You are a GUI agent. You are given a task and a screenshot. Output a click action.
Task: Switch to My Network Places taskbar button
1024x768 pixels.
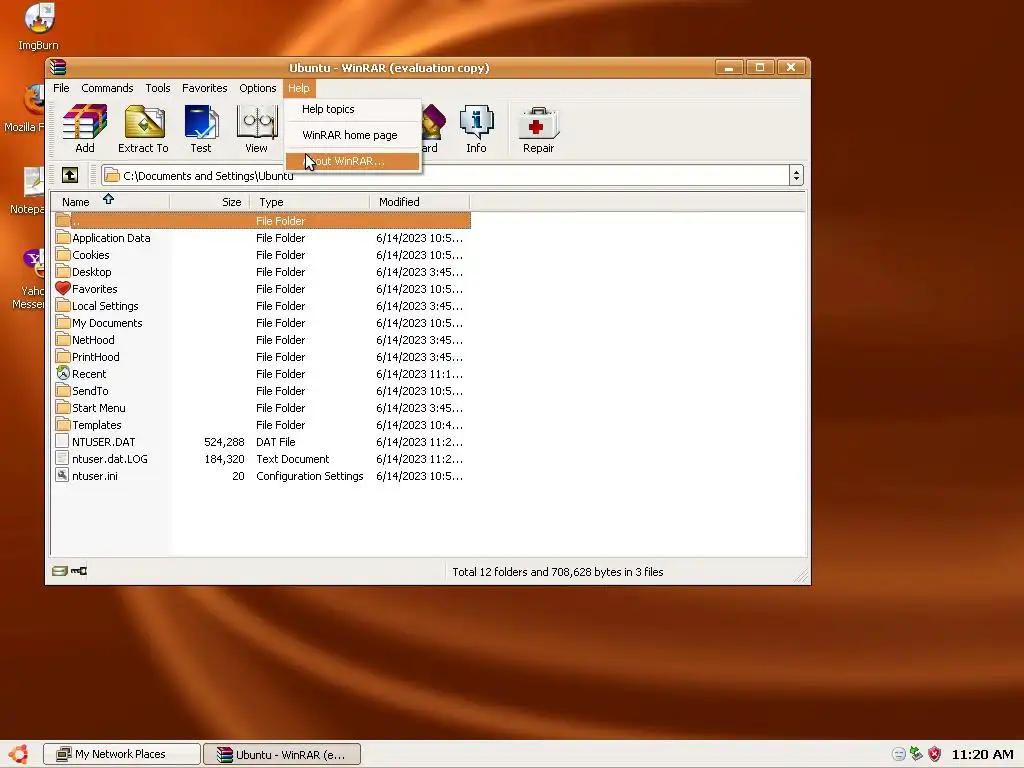tap(121, 754)
